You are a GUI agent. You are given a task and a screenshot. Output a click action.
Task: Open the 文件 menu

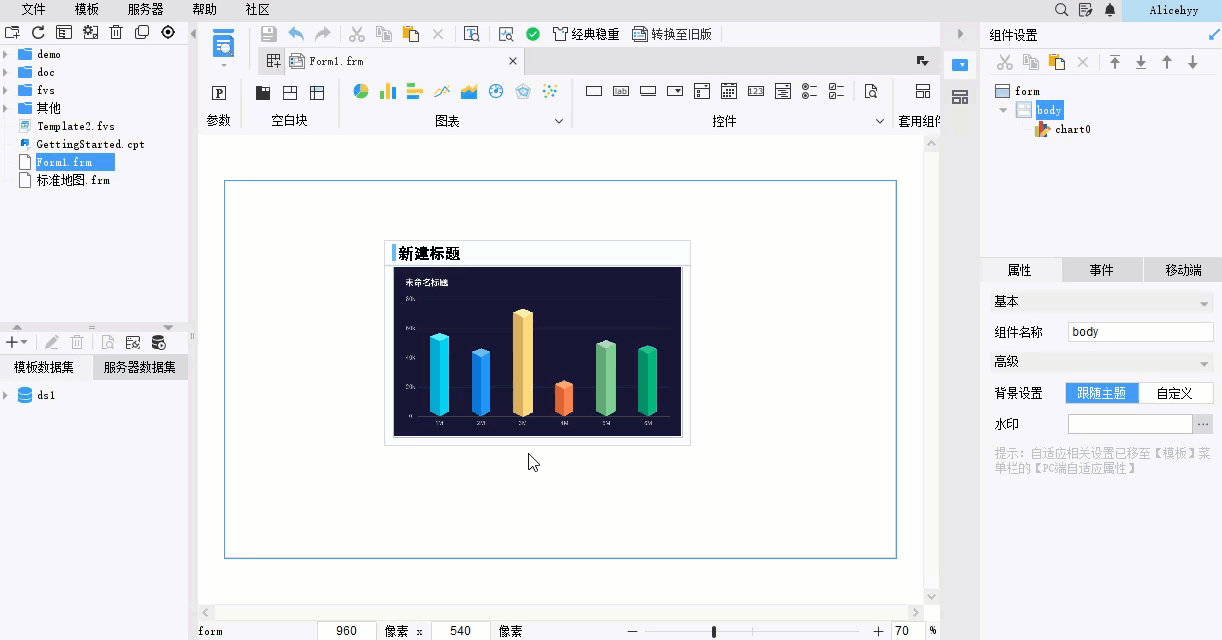coord(34,9)
